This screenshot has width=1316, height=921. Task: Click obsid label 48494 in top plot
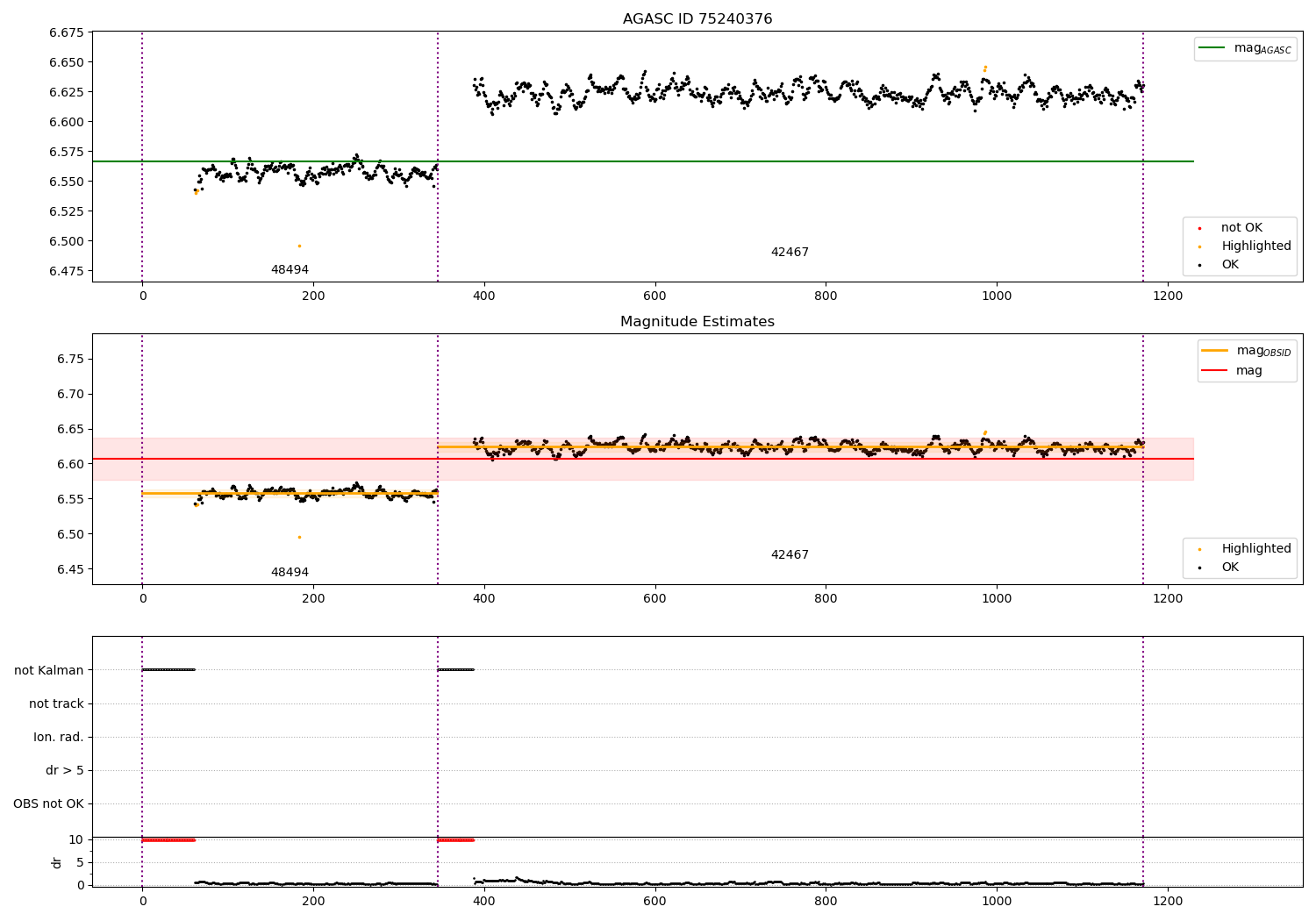click(290, 270)
